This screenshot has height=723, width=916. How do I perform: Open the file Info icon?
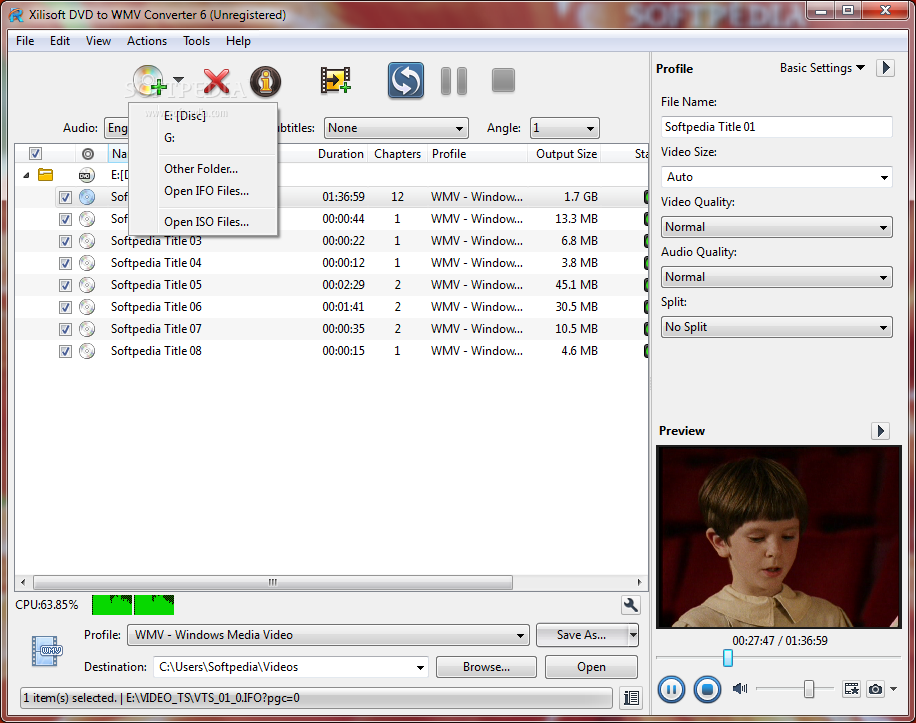[265, 81]
